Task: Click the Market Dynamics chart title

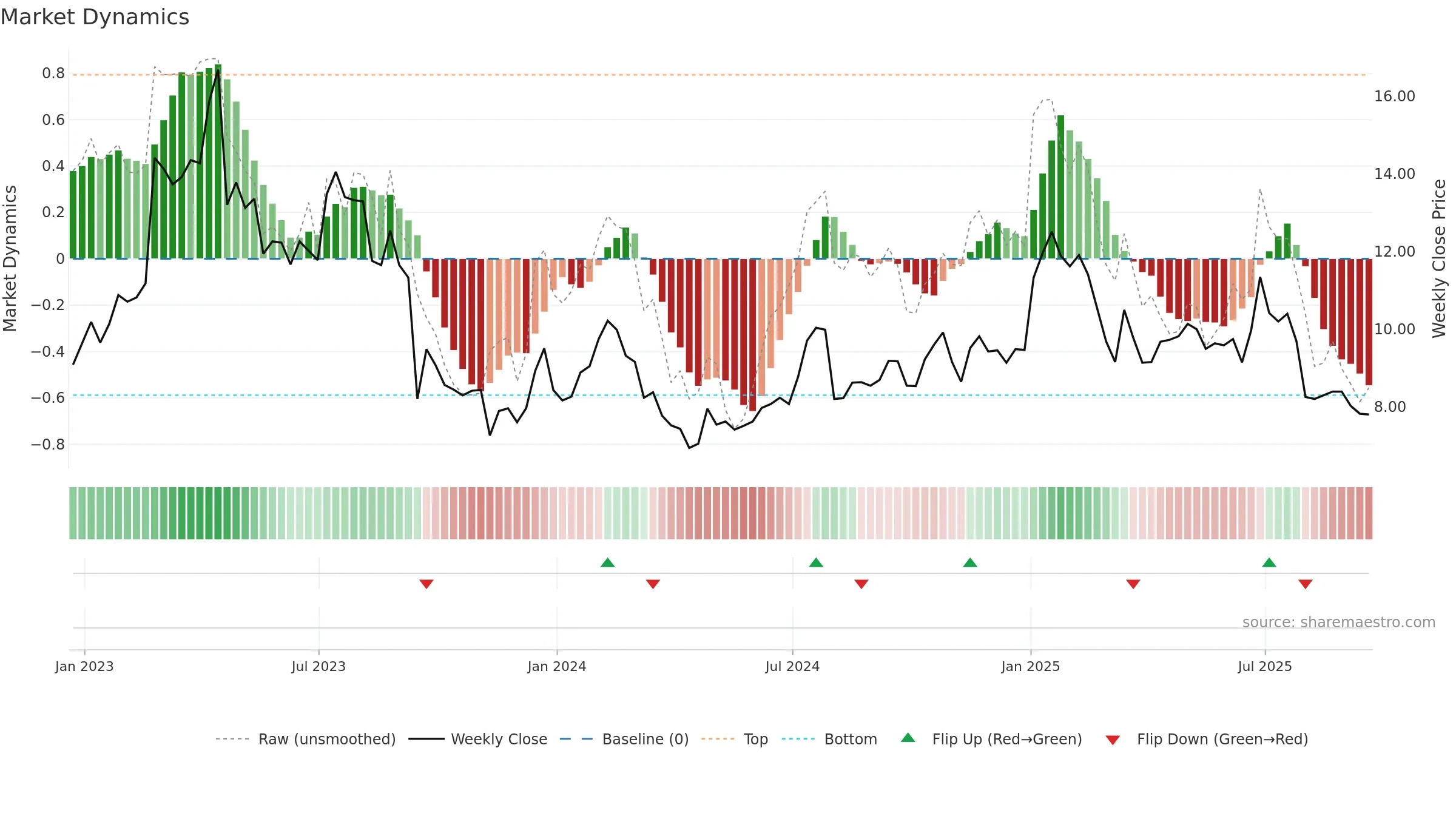Action: click(95, 17)
